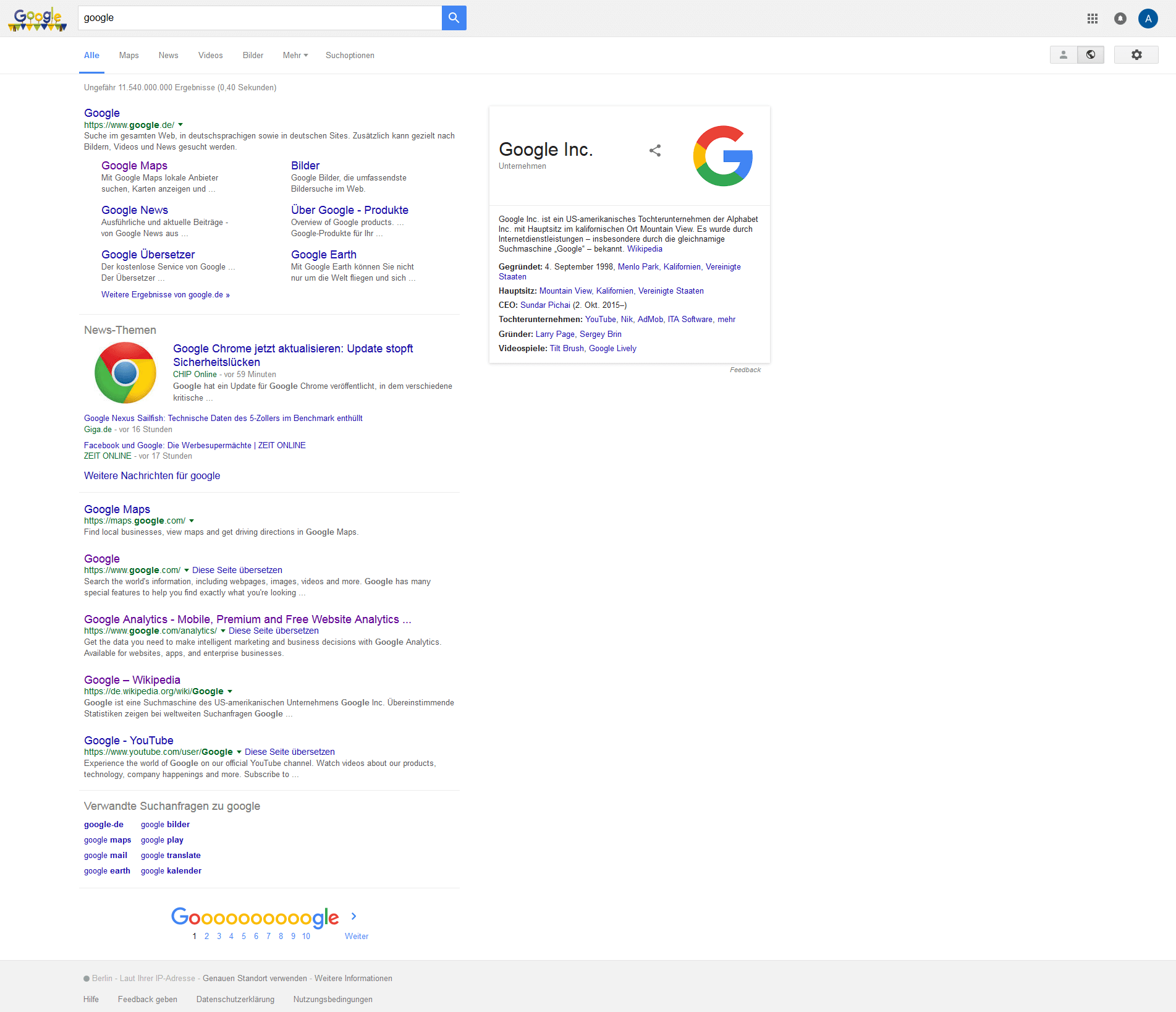Open the YouTube subsidiary link
1176x1012 pixels.
click(601, 320)
